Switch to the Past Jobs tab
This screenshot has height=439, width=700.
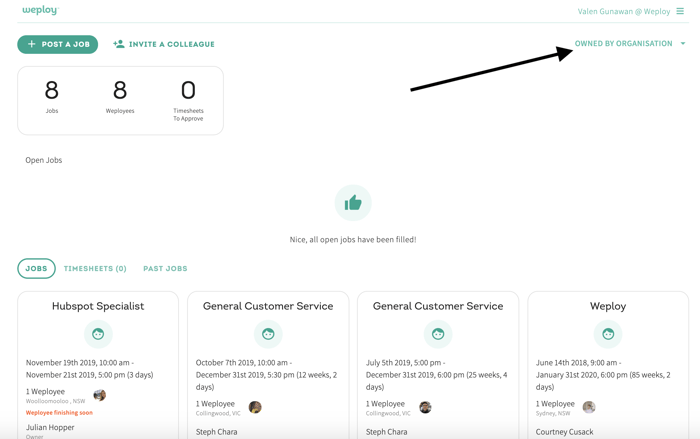tap(165, 268)
